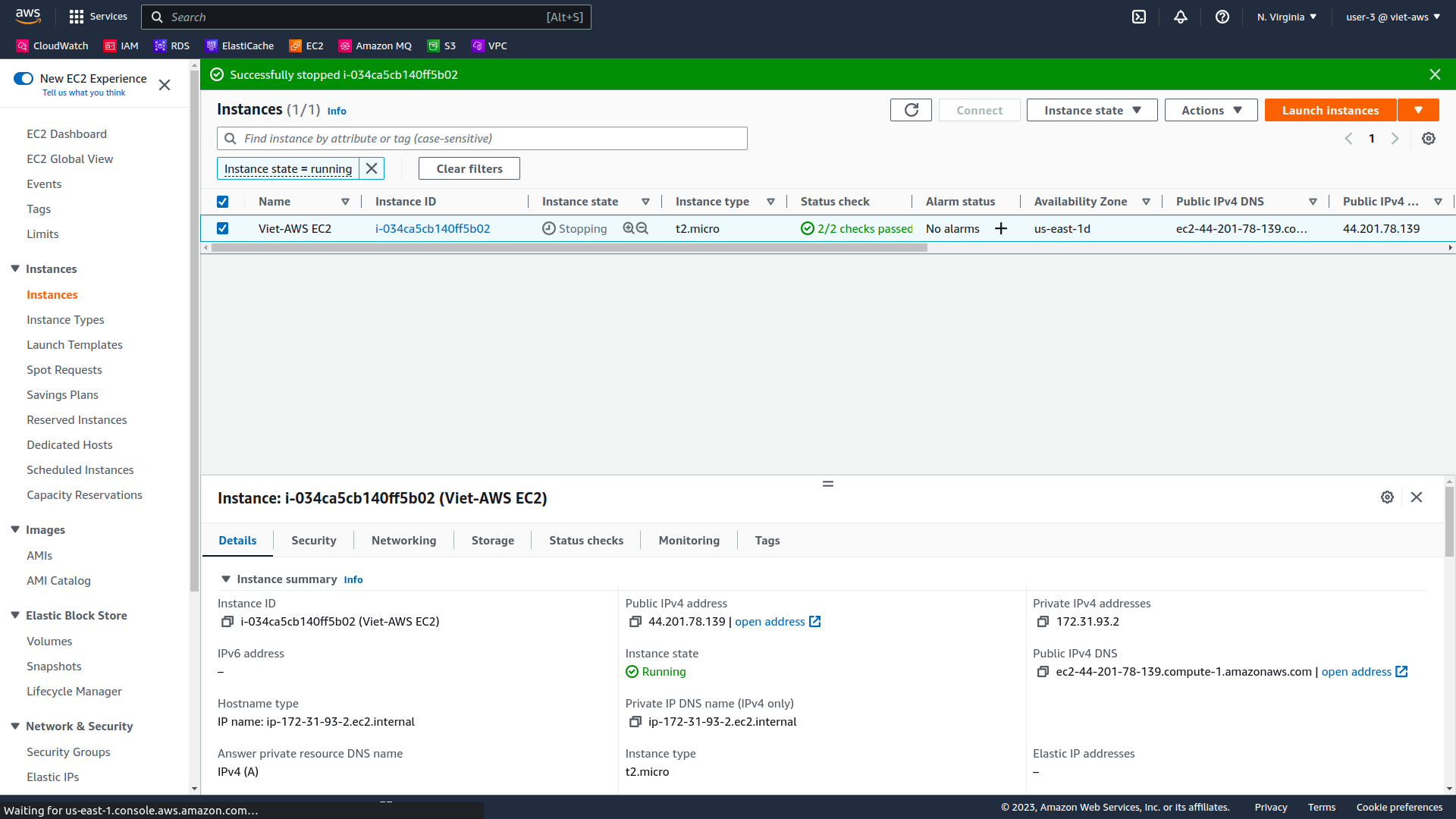Image resolution: width=1456 pixels, height=819 pixels.
Task: Click the table horizontal scrollbar
Action: coord(569,248)
